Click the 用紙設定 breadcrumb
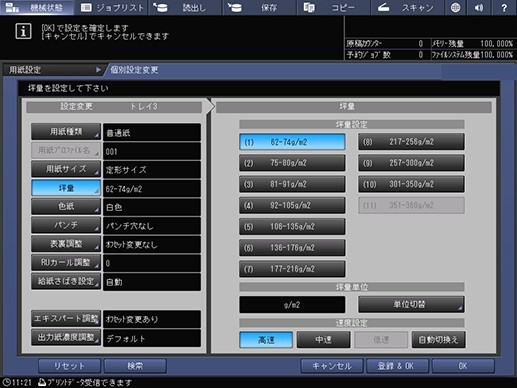The height and width of the screenshot is (388, 517). 53,70
